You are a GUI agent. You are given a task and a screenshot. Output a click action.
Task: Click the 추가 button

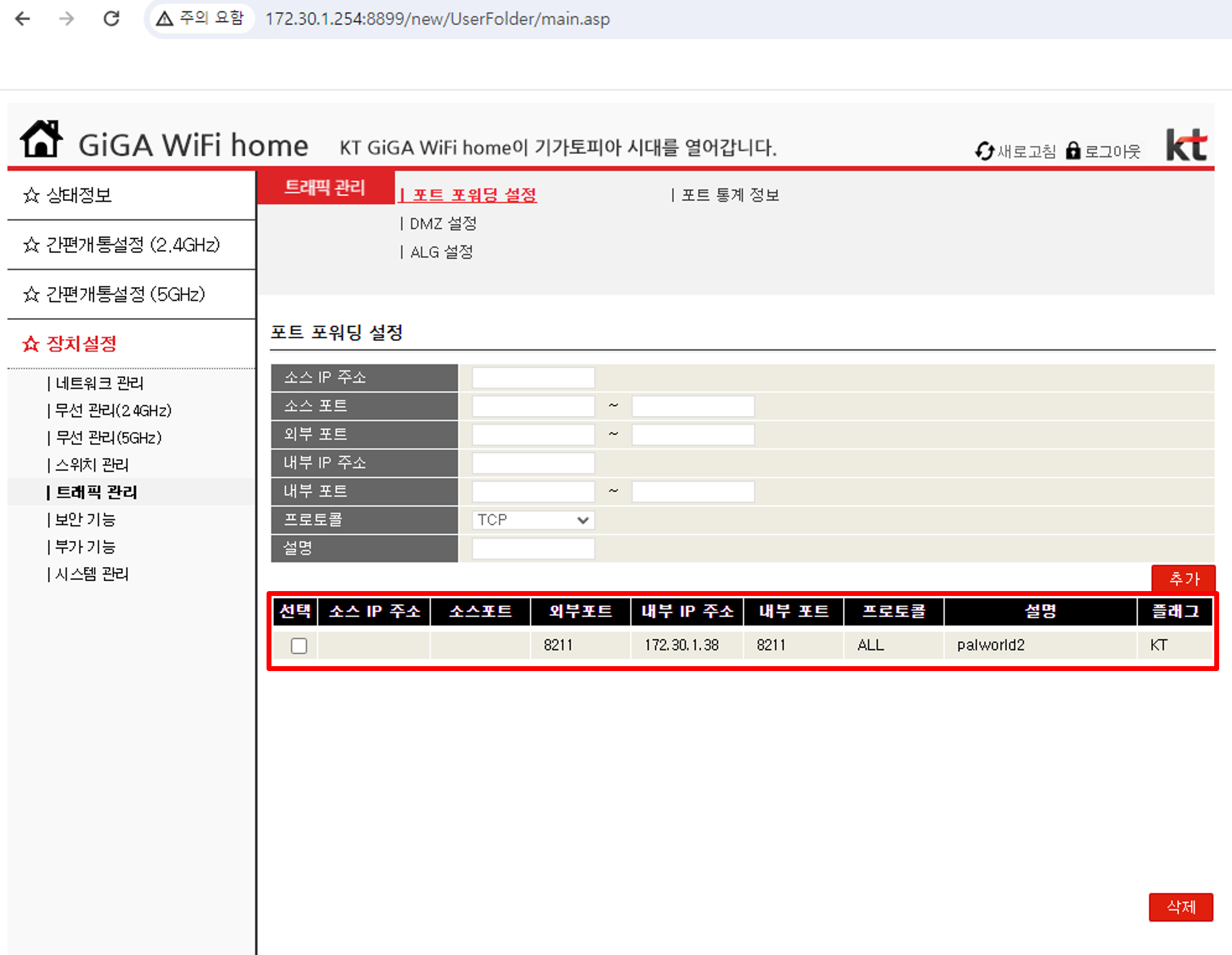[x=1184, y=579]
